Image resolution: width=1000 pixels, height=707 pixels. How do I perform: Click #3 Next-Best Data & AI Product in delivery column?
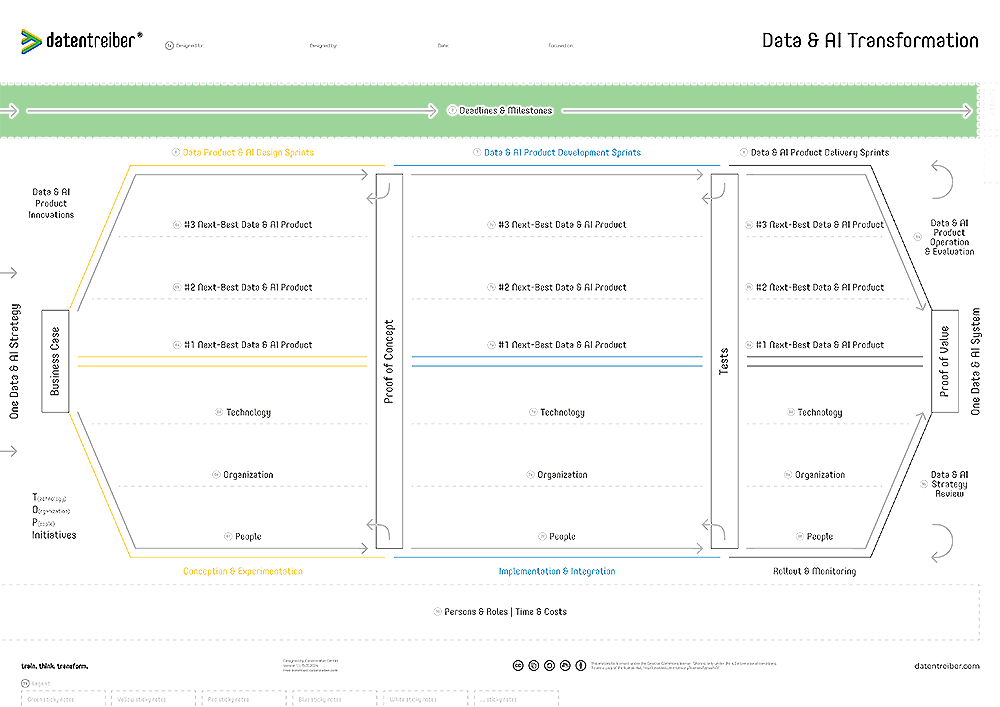pos(820,224)
